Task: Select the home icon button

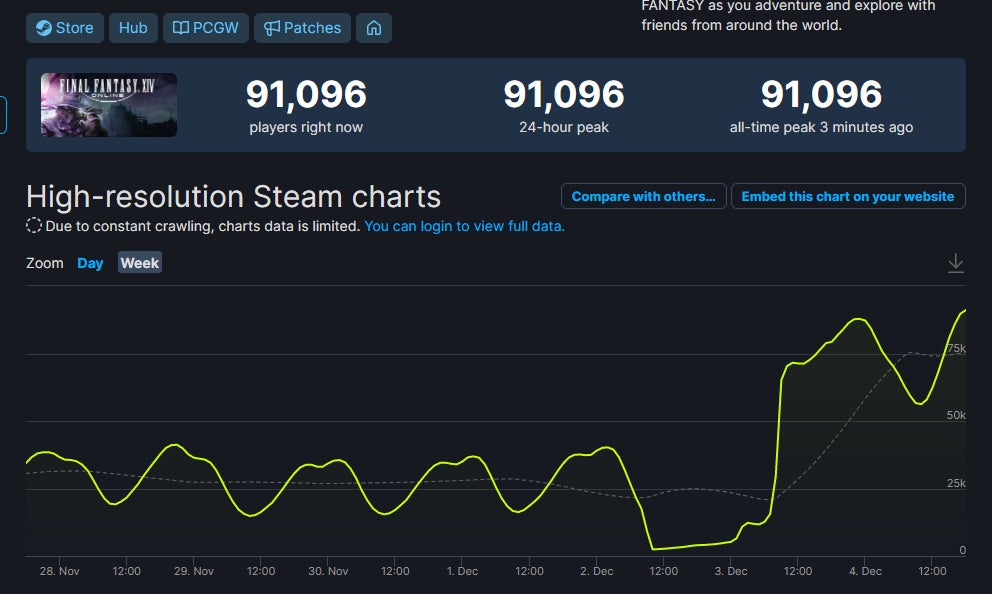Action: (374, 28)
